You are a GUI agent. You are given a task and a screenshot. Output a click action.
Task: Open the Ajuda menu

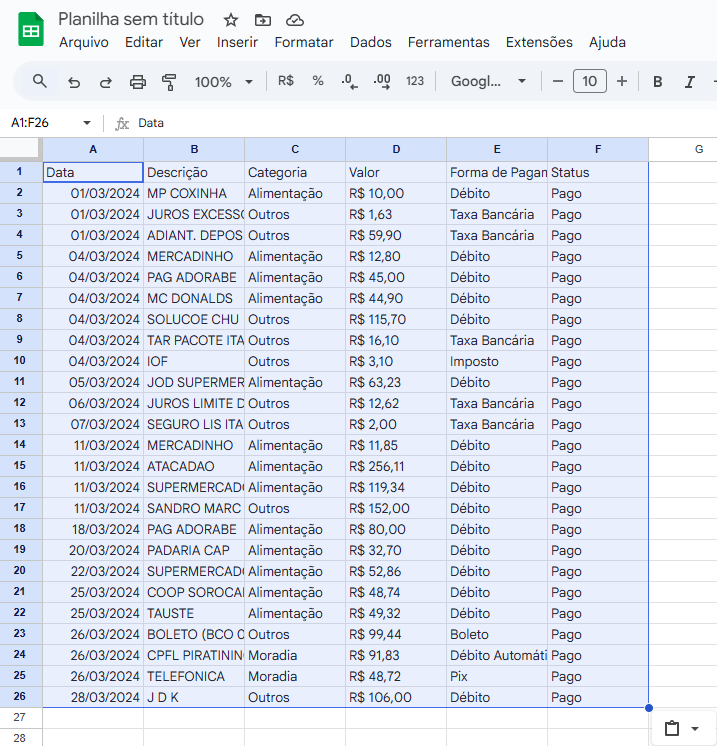(607, 42)
